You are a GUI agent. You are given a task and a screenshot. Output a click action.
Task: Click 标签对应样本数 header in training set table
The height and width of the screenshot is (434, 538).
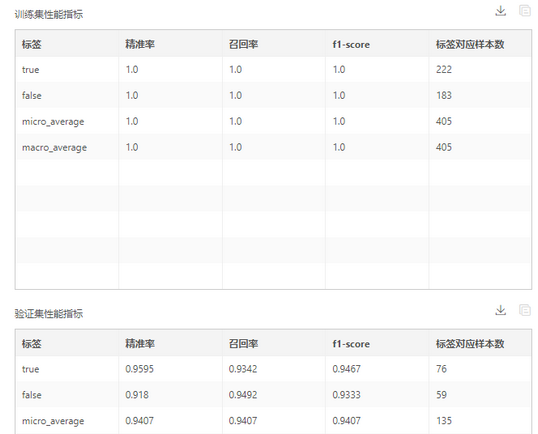point(470,44)
